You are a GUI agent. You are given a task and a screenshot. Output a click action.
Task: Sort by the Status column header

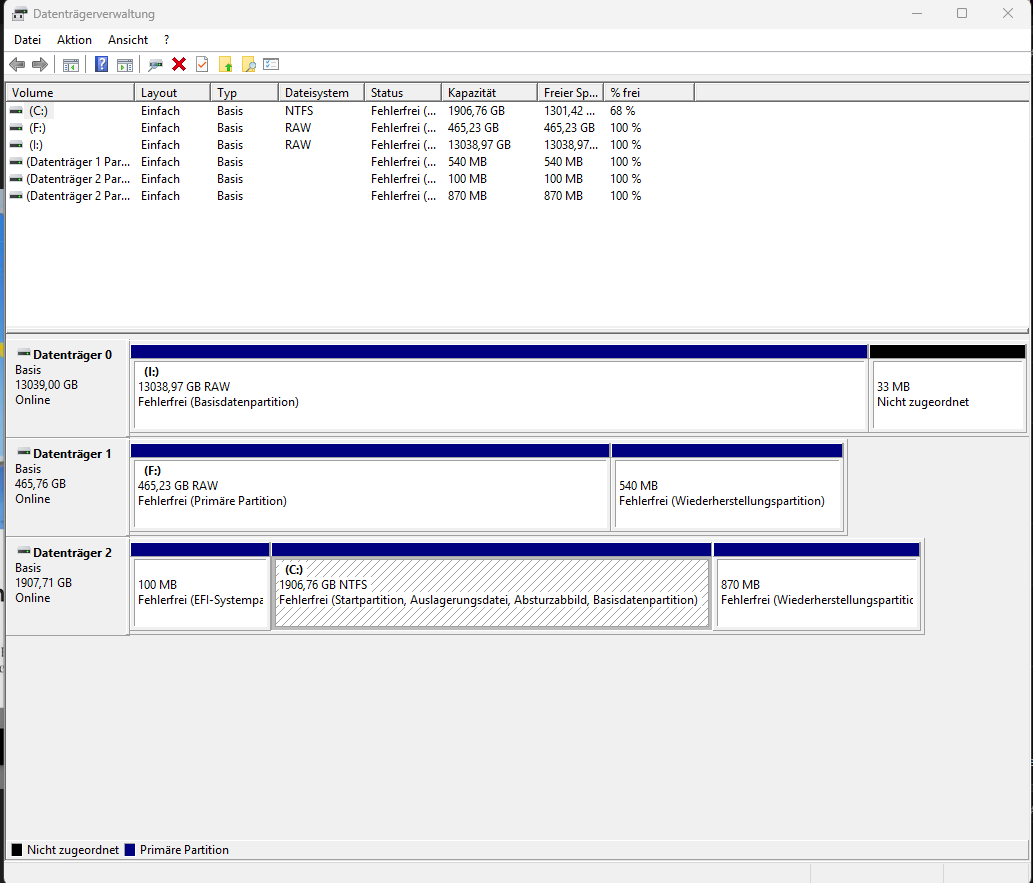click(x=403, y=92)
